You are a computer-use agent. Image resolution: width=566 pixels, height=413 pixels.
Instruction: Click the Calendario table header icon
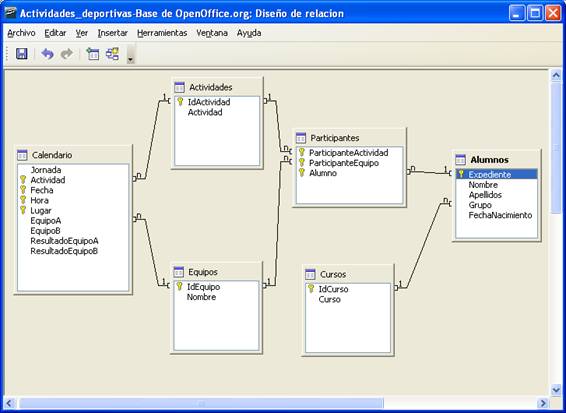click(x=22, y=155)
